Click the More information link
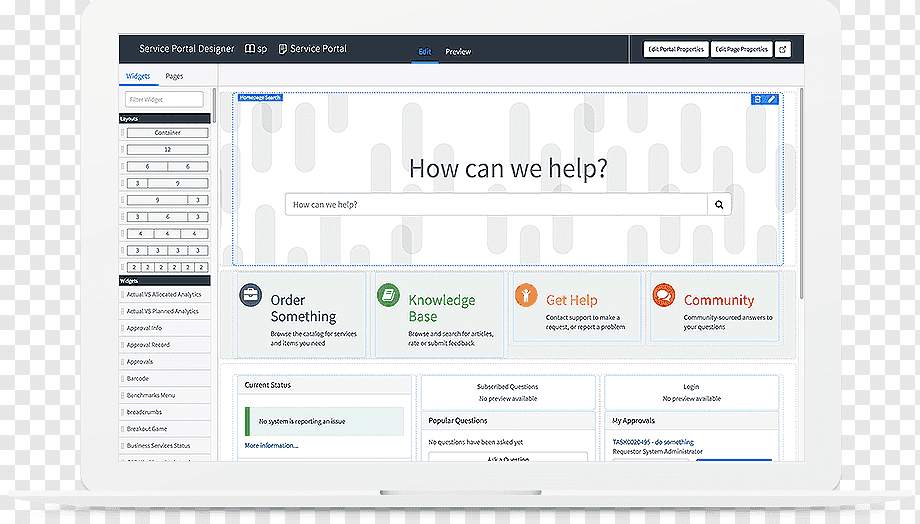The width and height of the screenshot is (920, 524). point(271,445)
